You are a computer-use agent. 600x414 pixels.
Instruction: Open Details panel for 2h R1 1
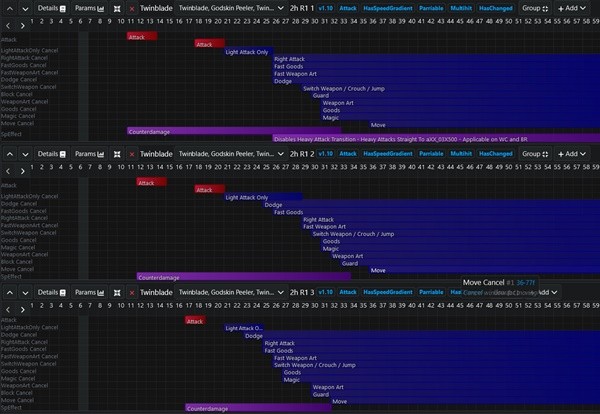tap(51, 8)
